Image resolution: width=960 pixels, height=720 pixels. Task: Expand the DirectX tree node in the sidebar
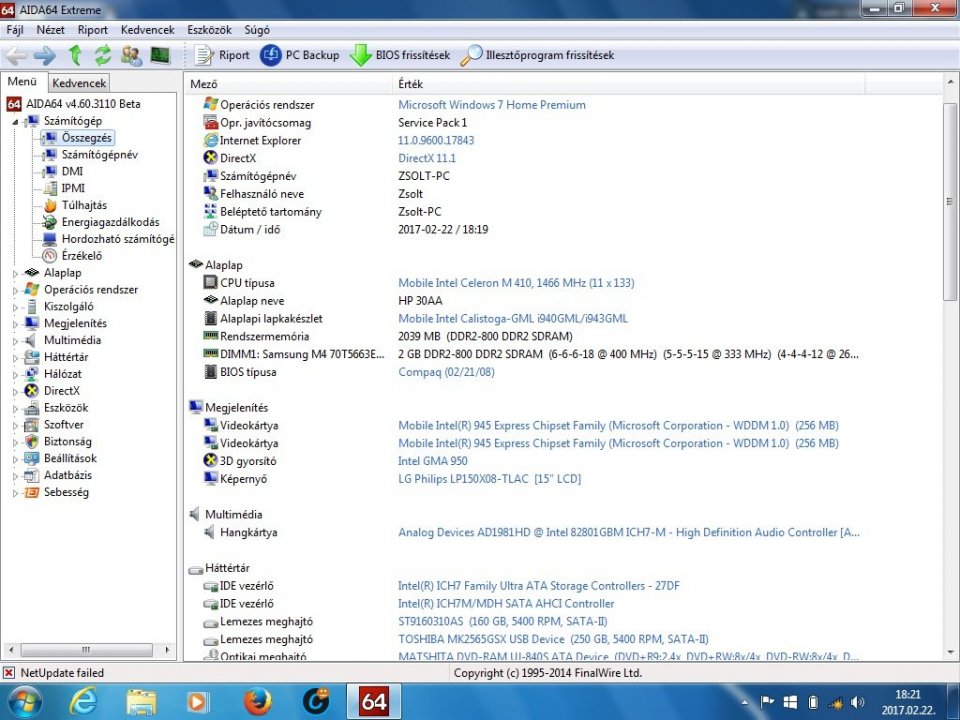pos(15,391)
